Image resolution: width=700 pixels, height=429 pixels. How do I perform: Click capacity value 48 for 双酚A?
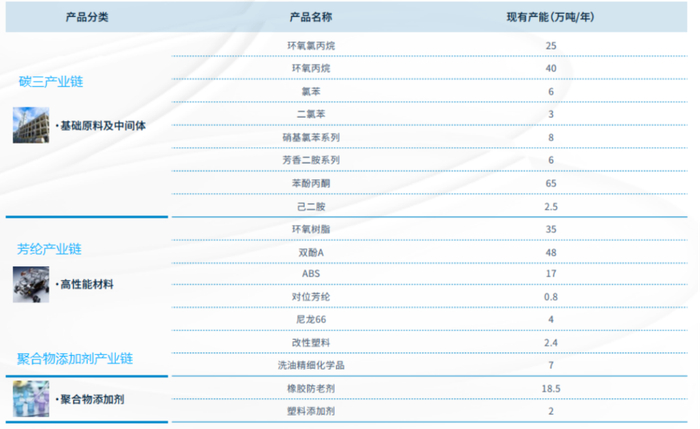551,253
